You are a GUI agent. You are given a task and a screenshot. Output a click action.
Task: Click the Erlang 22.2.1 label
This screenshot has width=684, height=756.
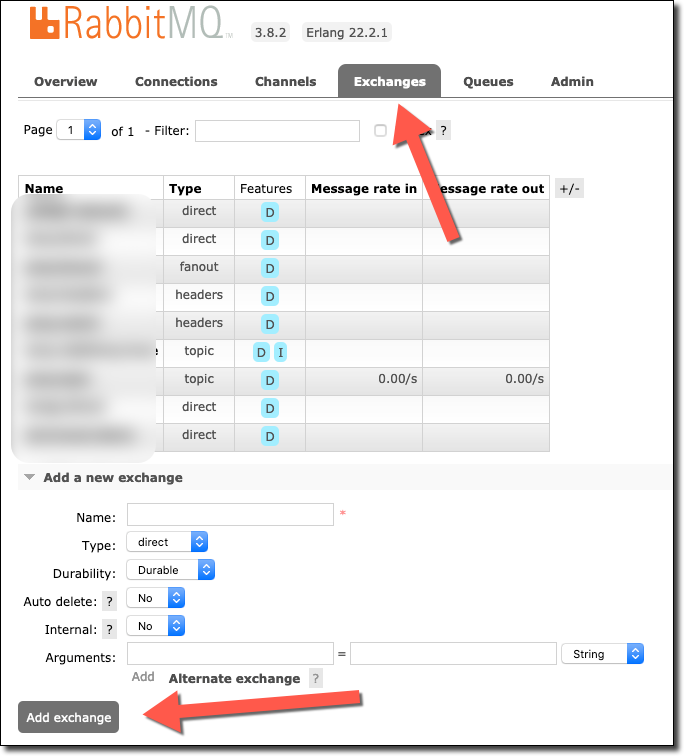pyautogui.click(x=347, y=33)
